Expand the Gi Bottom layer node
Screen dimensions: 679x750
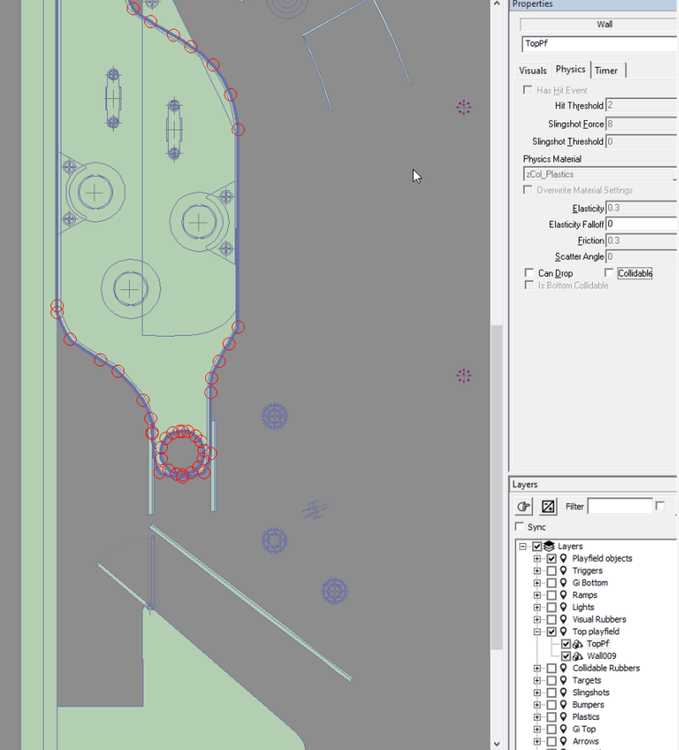pos(537,583)
